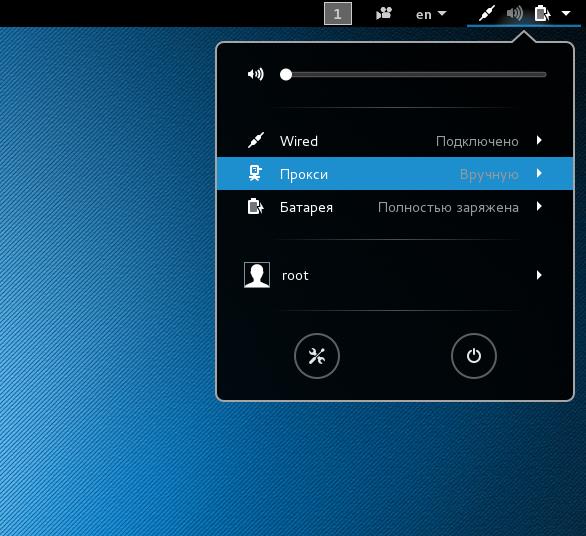
Task: Click the wired network icon in top bar
Action: tap(487, 14)
